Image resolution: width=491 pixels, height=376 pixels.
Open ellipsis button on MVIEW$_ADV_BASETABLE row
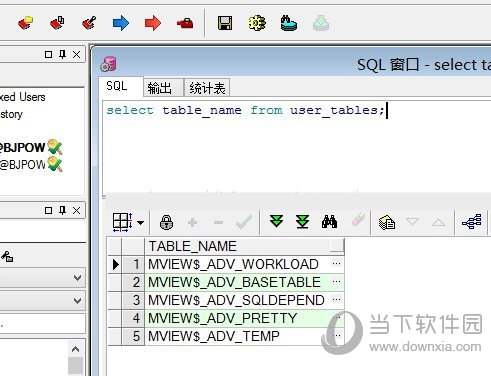pyautogui.click(x=337, y=282)
